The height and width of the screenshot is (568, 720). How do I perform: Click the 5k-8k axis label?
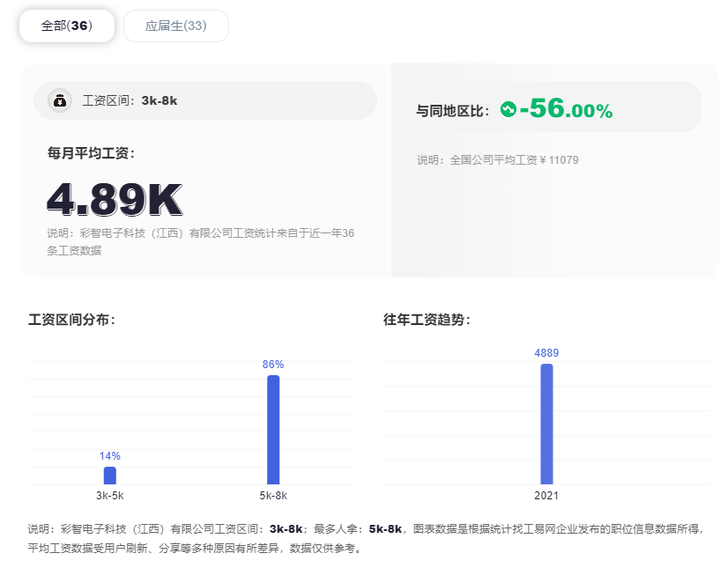(x=273, y=495)
